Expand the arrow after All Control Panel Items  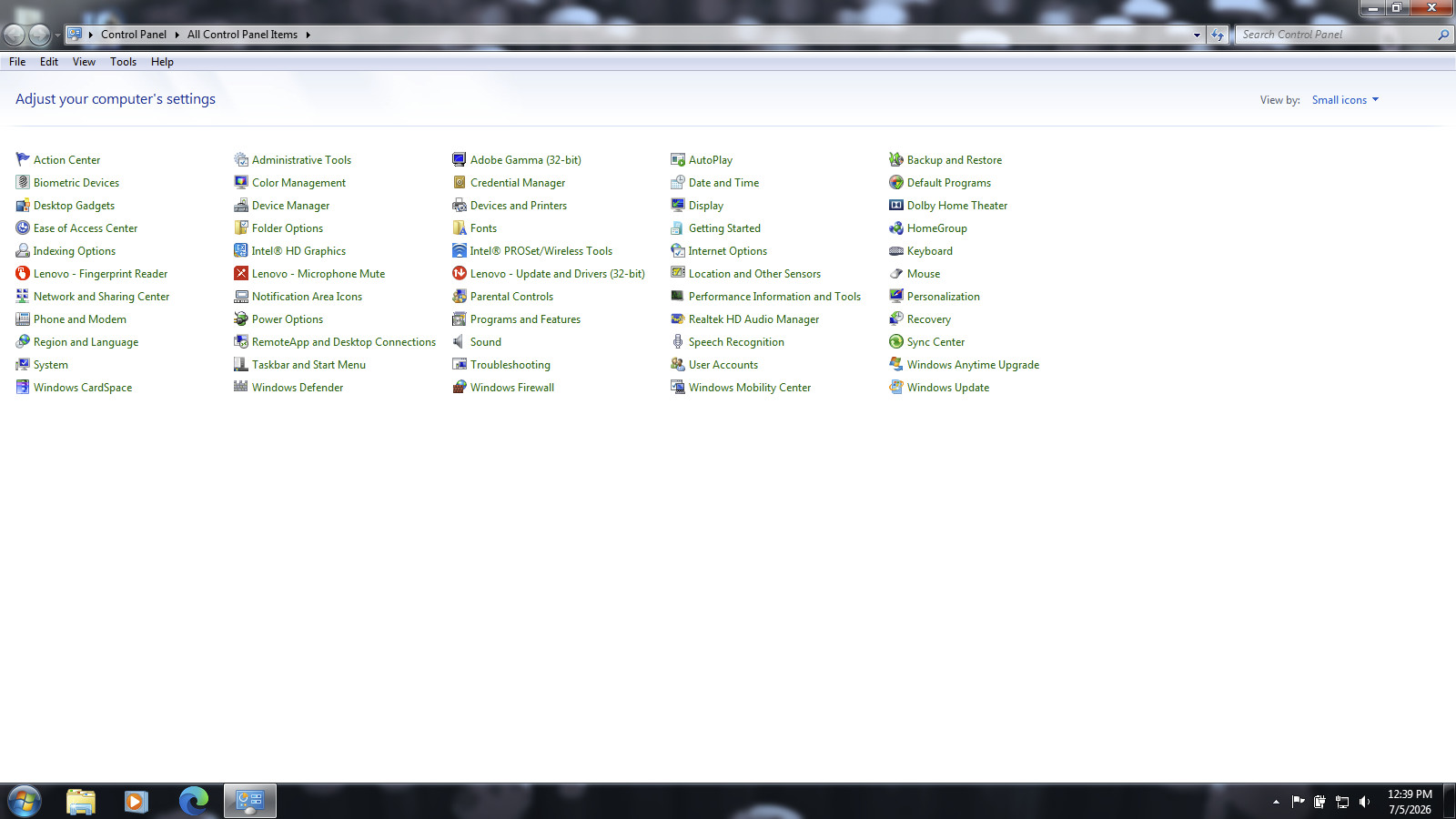308,35
